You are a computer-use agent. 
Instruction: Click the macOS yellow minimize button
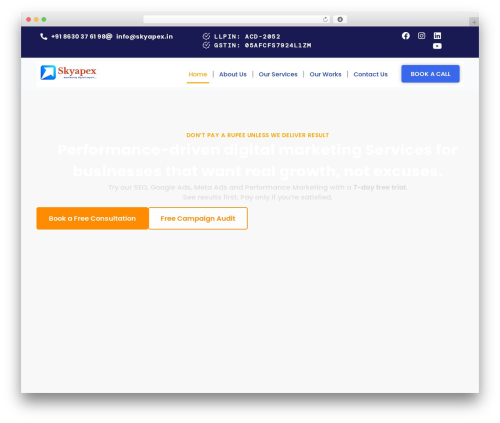(36, 19)
